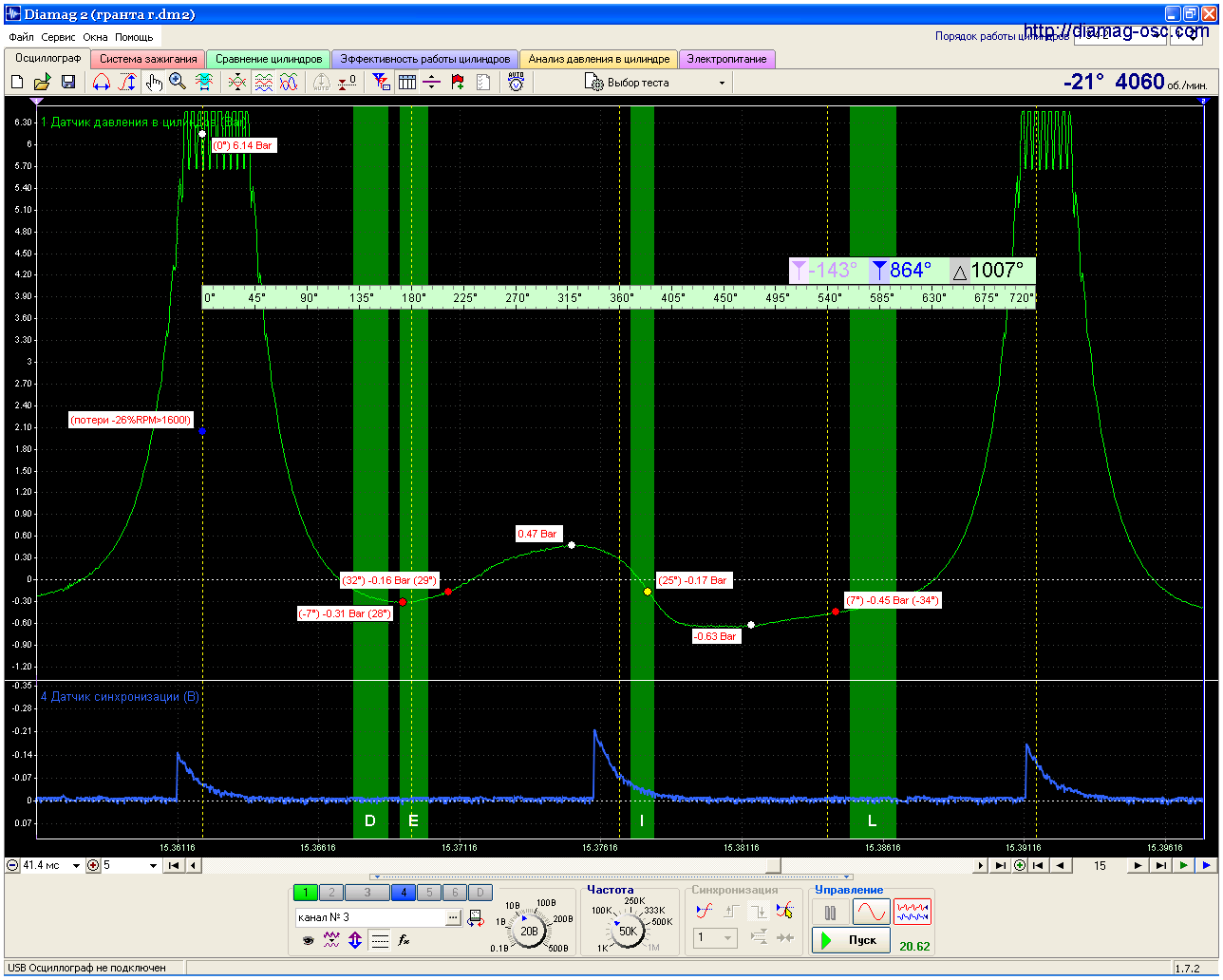
Task: Toggle channel 4 blue button
Action: click(x=403, y=893)
